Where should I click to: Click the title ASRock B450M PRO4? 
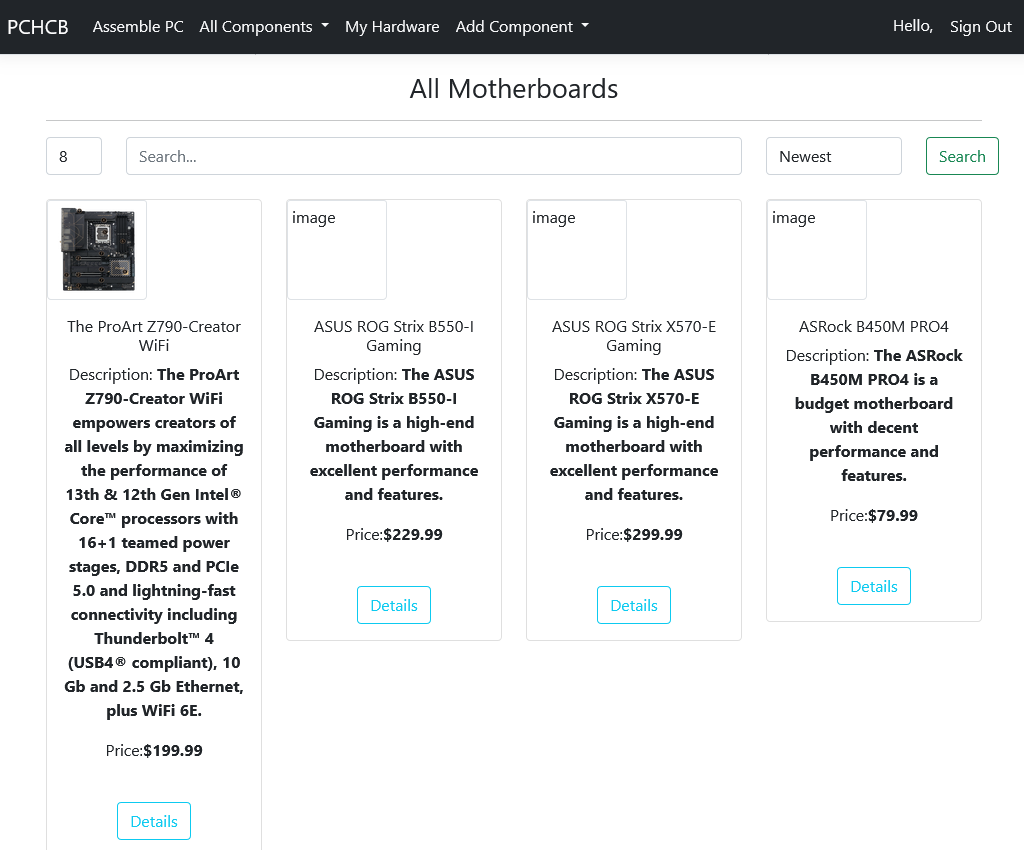click(x=874, y=326)
